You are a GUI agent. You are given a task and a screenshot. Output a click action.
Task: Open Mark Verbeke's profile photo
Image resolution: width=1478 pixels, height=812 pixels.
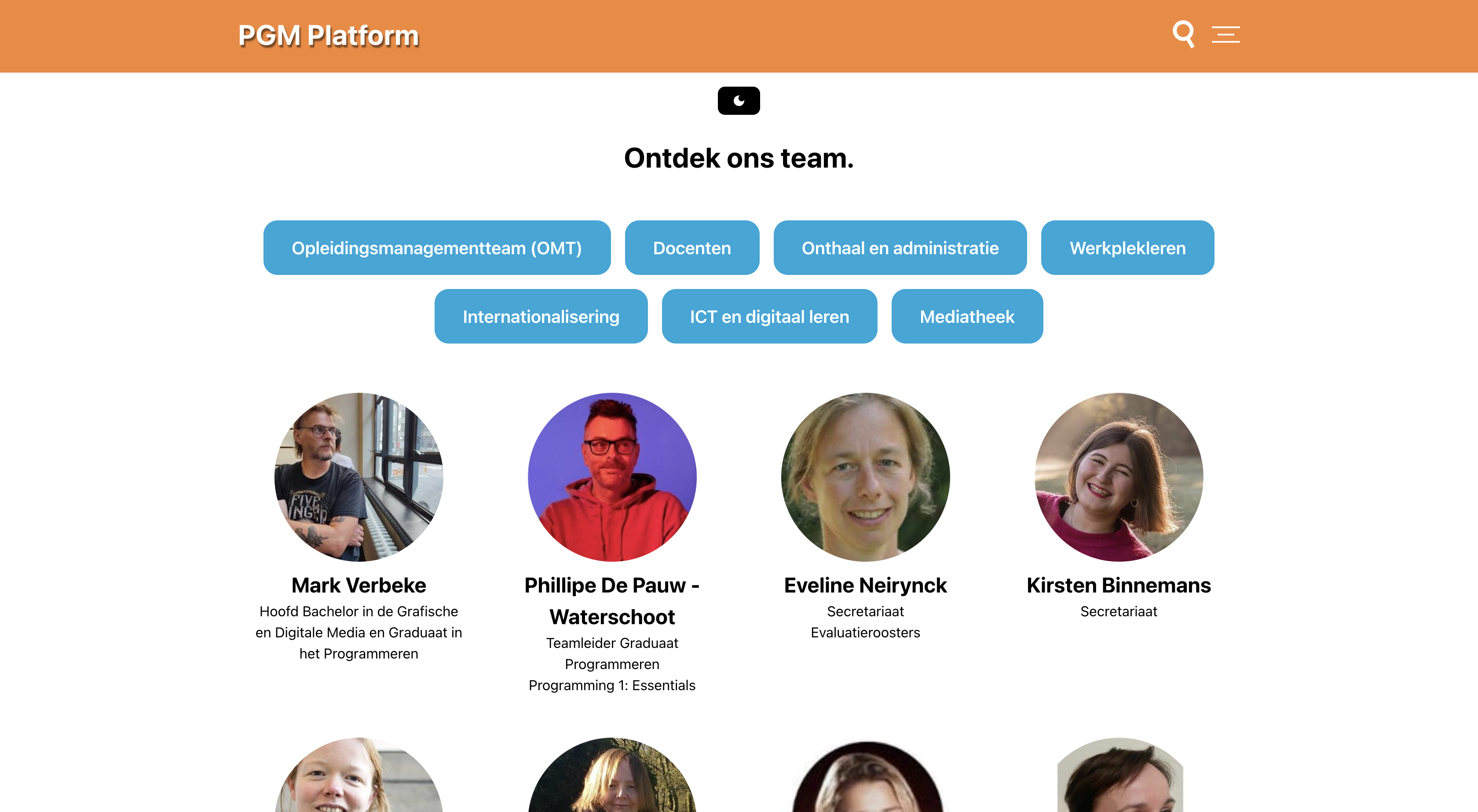(x=359, y=477)
